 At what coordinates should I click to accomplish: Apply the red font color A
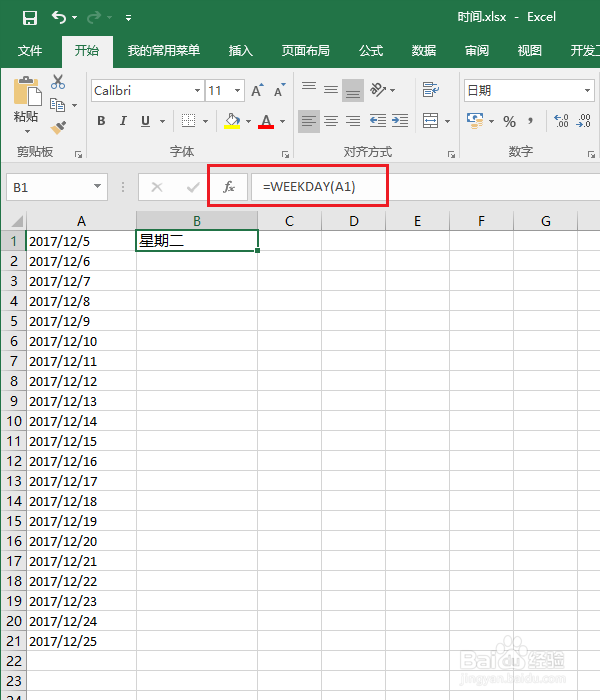tap(266, 121)
